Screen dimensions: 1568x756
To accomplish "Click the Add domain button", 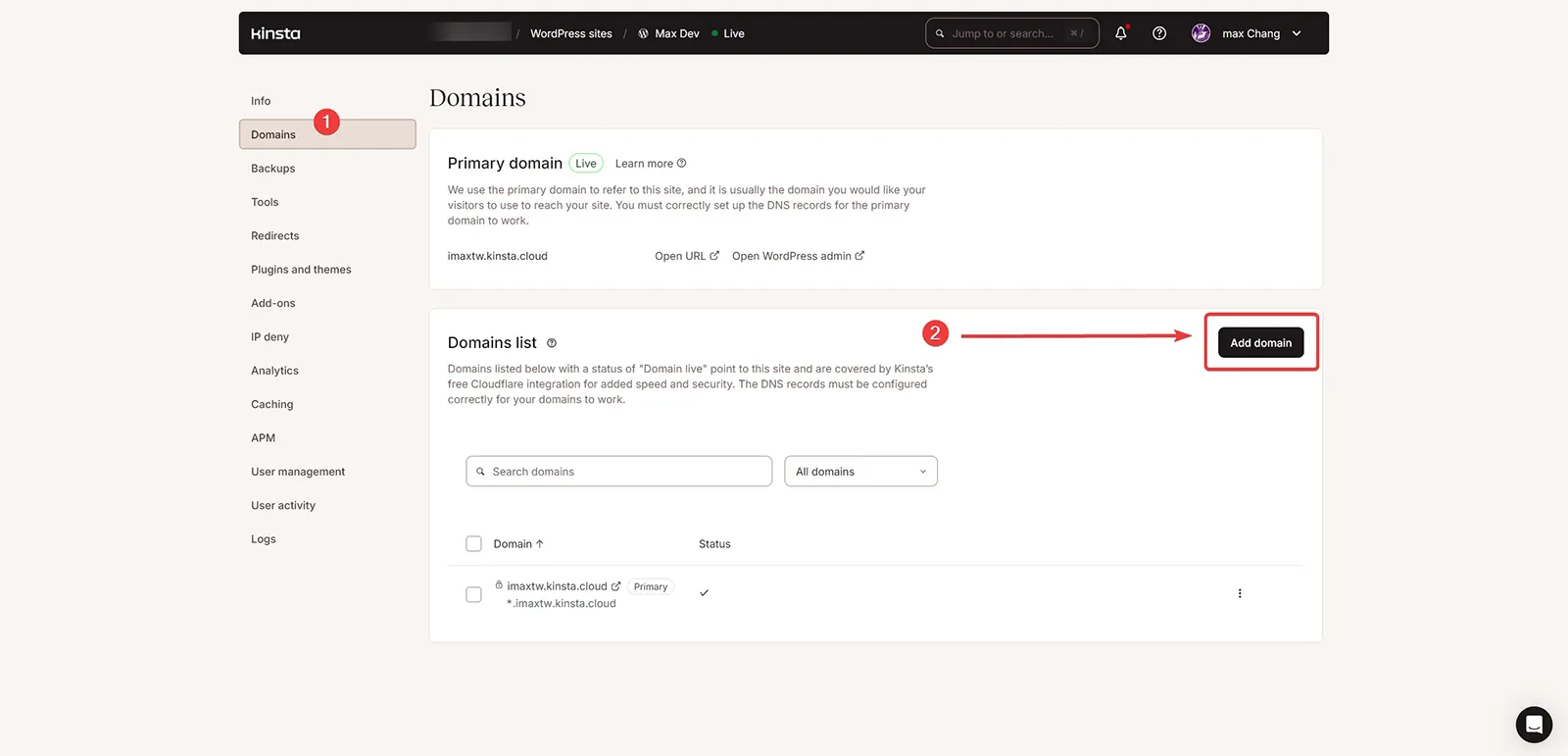I will pos(1261,342).
